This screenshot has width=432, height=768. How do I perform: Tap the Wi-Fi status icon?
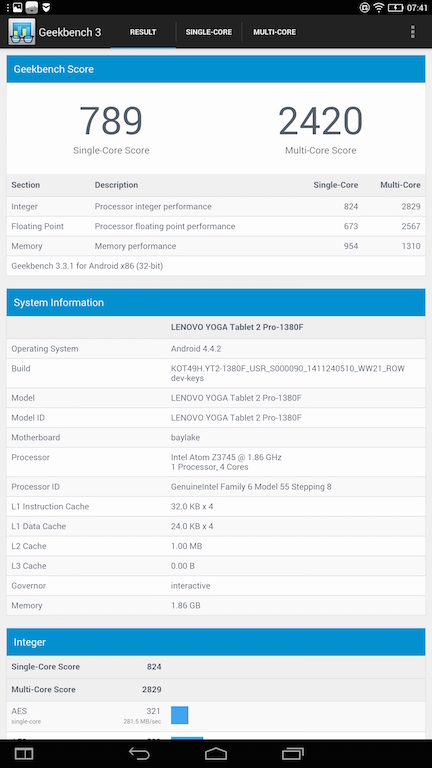click(378, 7)
